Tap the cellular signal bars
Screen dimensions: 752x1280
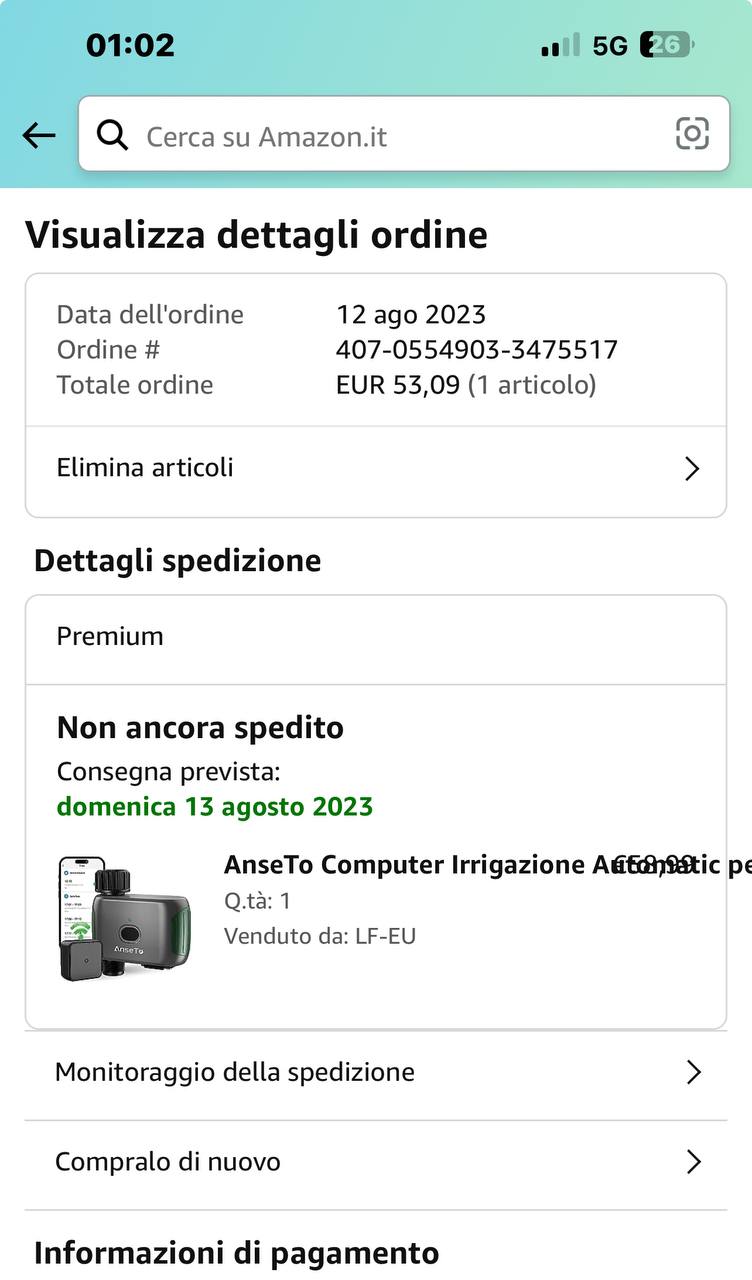tap(560, 45)
